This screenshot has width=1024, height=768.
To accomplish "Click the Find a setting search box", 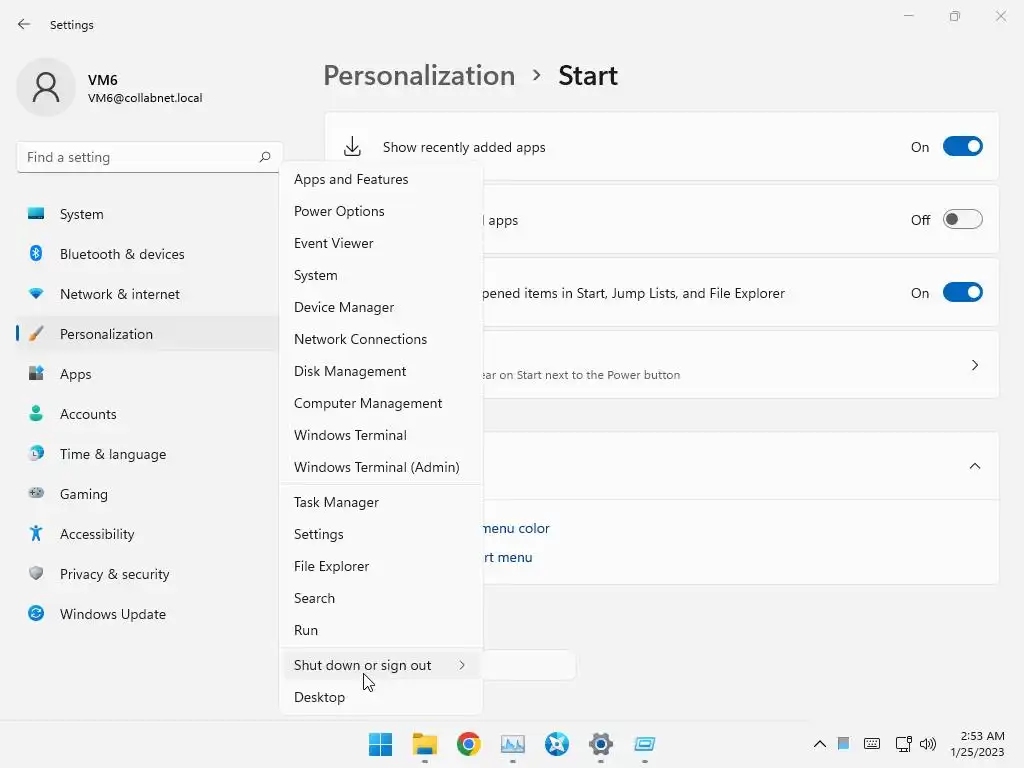I will (150, 157).
